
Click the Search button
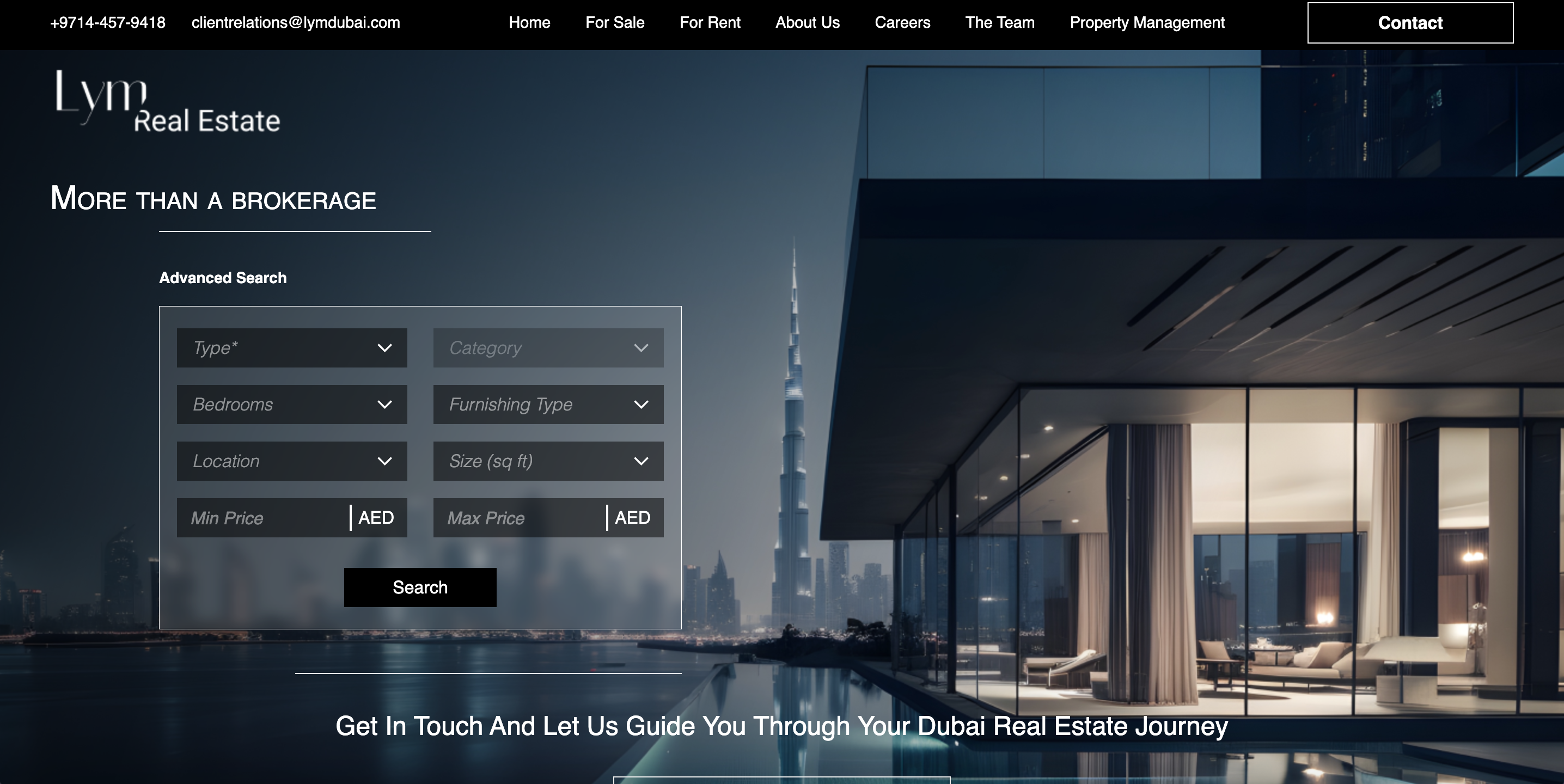420,587
